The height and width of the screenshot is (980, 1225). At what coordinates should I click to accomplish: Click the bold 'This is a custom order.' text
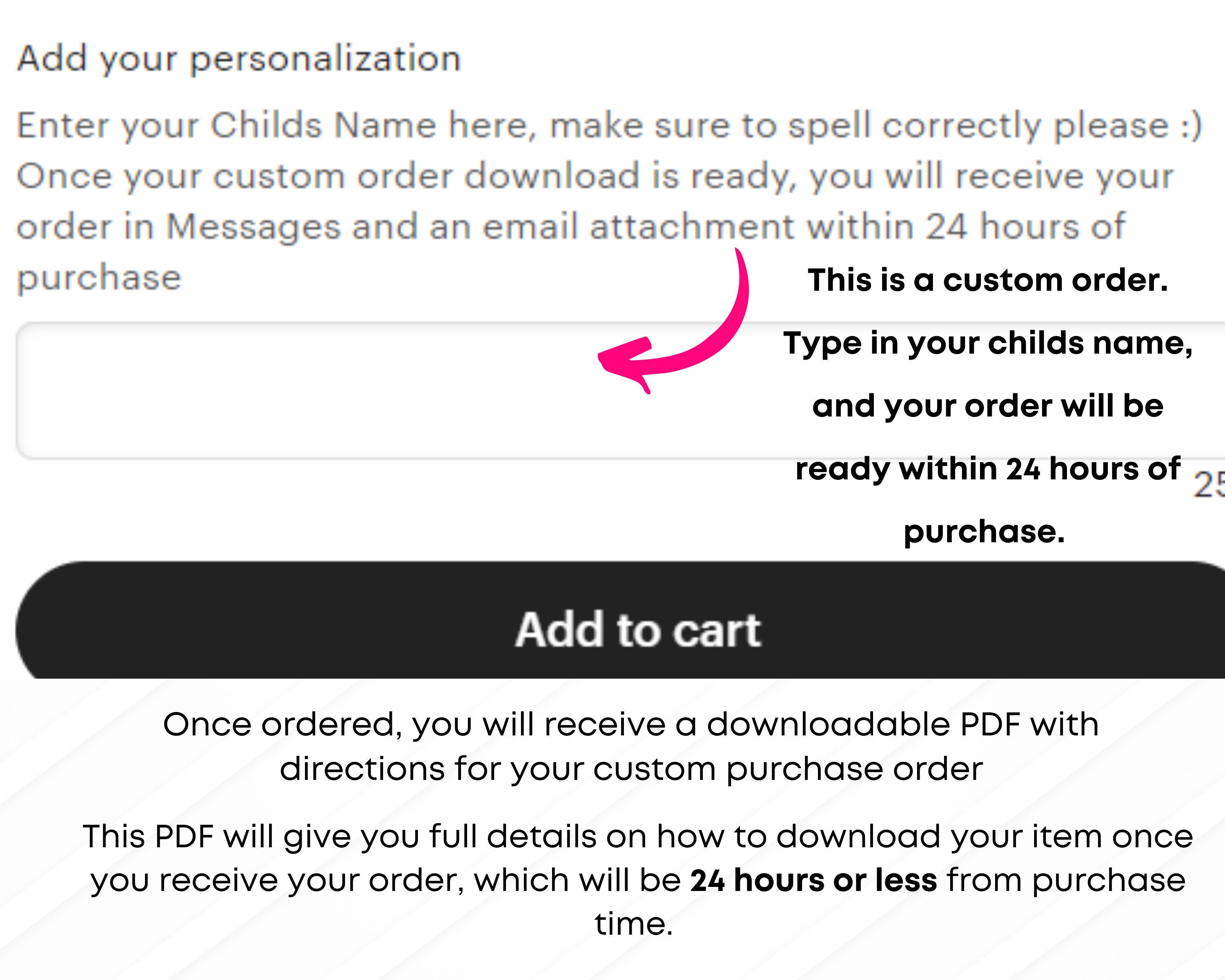[987, 280]
